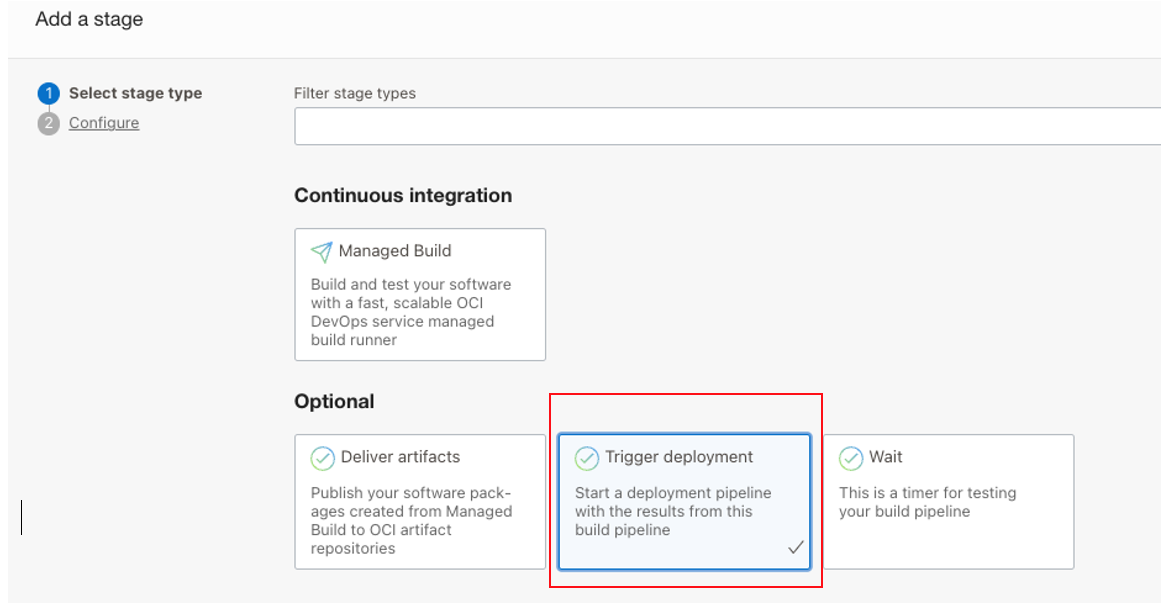Click the Optional section heading

(334, 402)
